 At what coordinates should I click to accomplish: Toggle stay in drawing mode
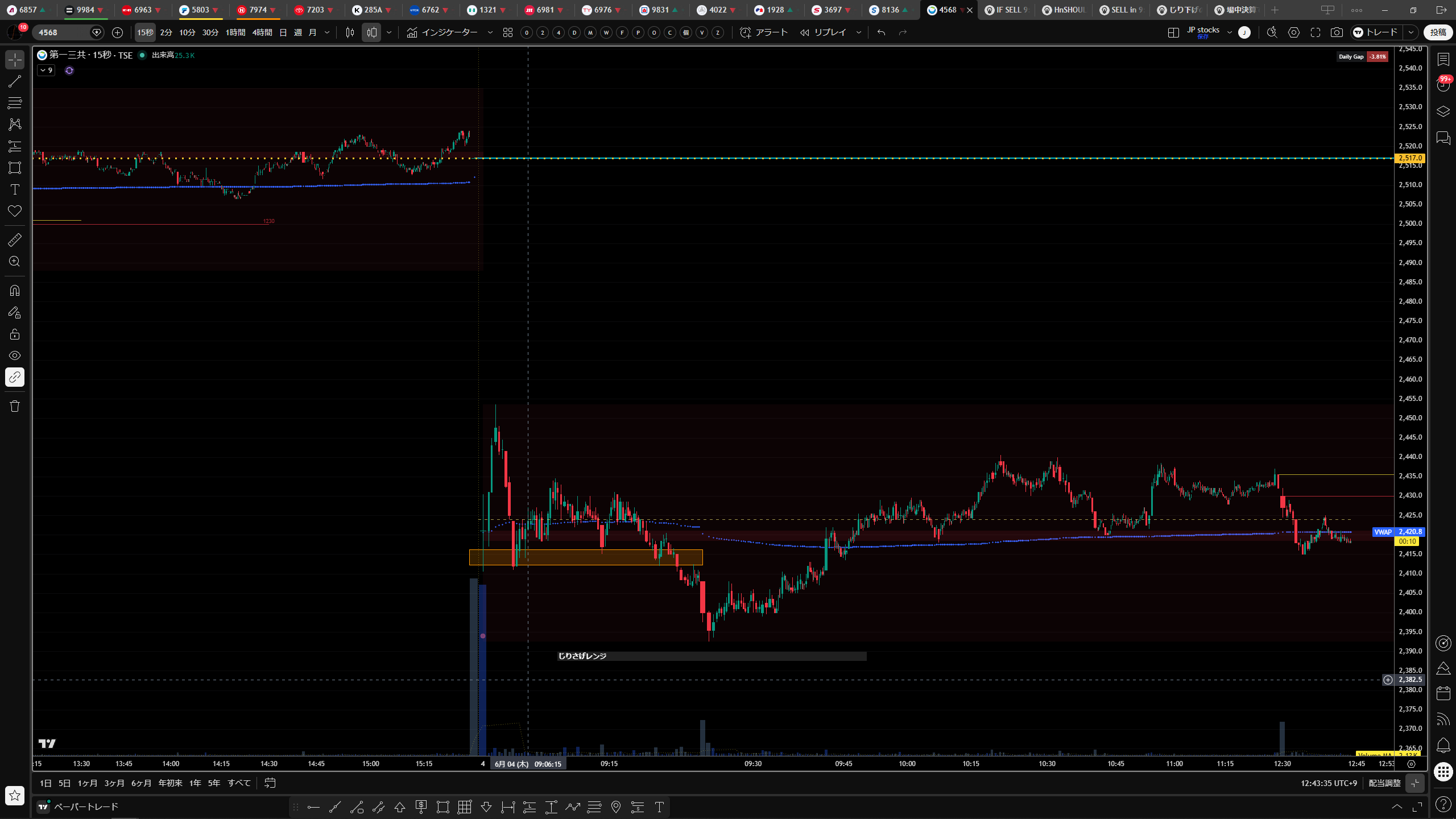pos(15,312)
